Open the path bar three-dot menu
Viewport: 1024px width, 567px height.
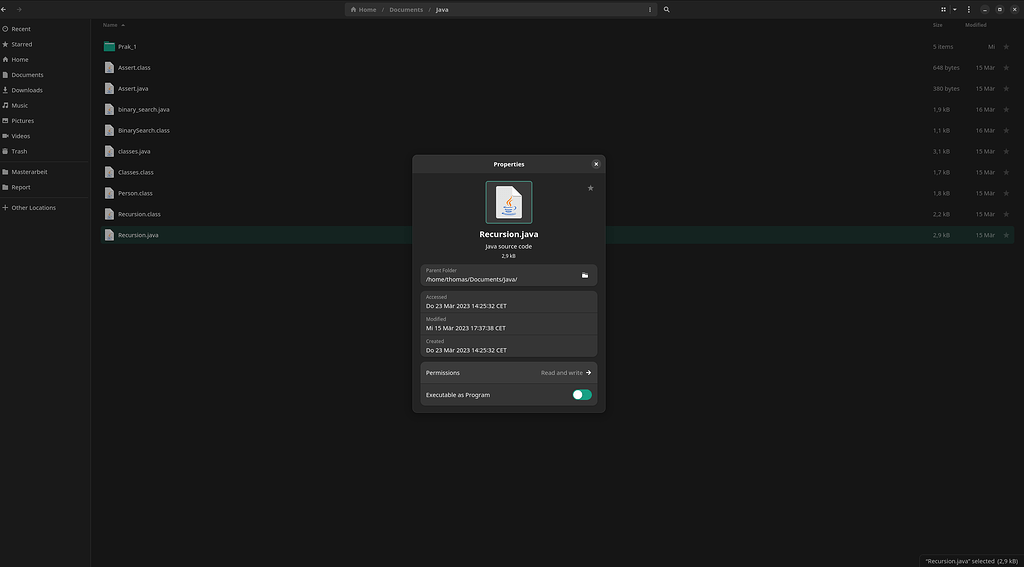pos(650,9)
